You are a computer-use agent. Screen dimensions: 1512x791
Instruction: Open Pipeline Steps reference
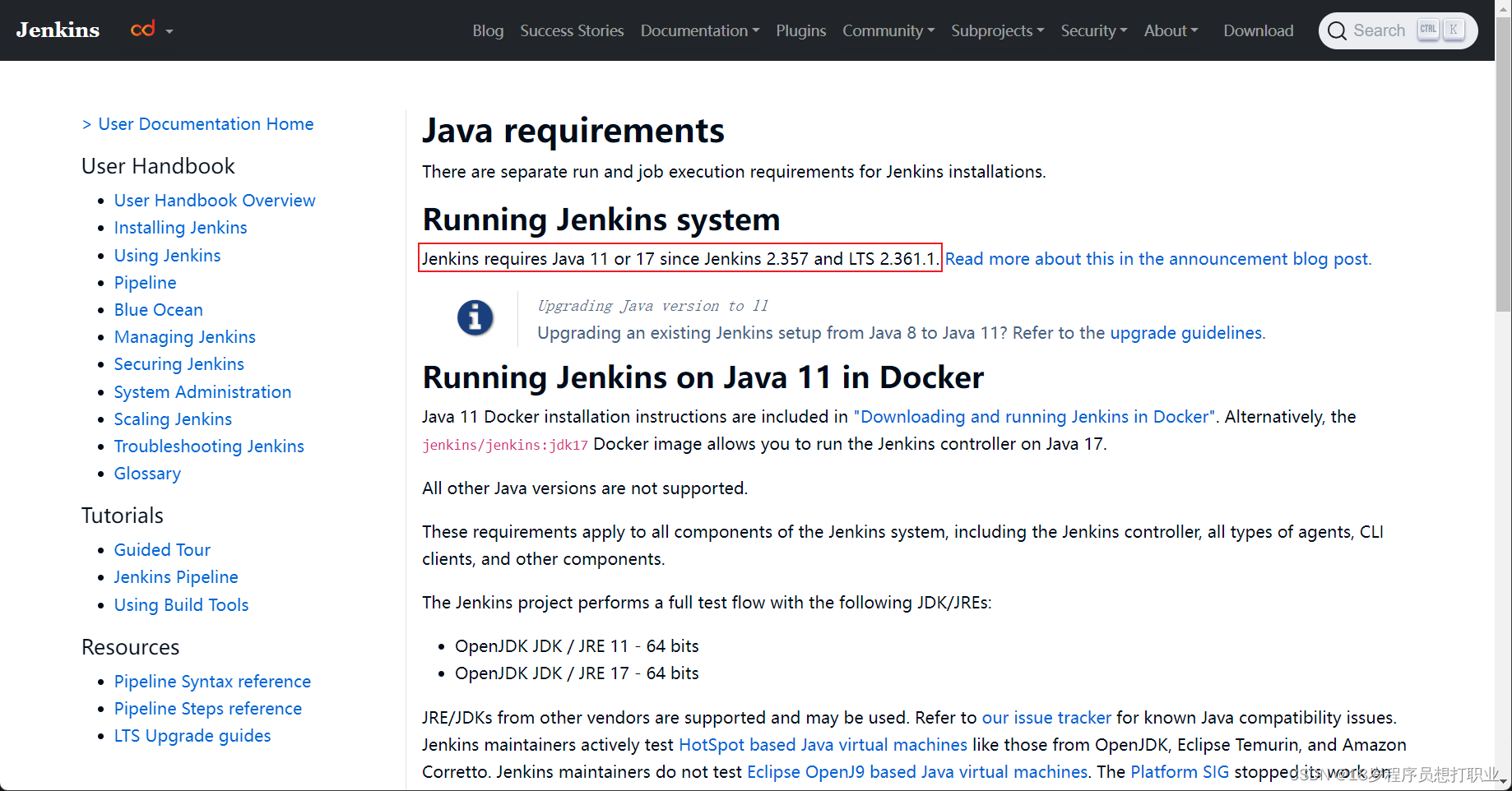(207, 709)
